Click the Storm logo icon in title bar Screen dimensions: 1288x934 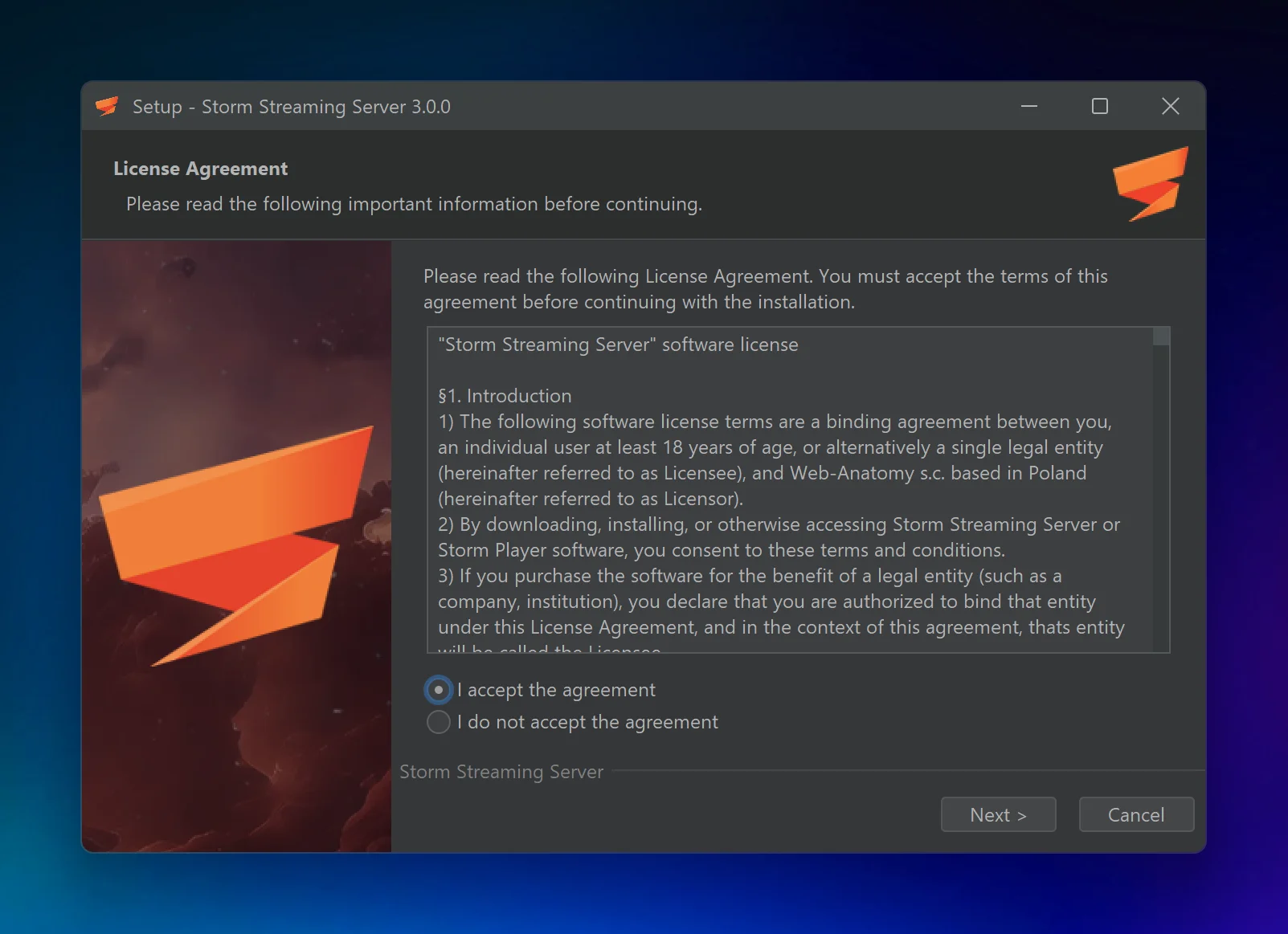[x=107, y=106]
